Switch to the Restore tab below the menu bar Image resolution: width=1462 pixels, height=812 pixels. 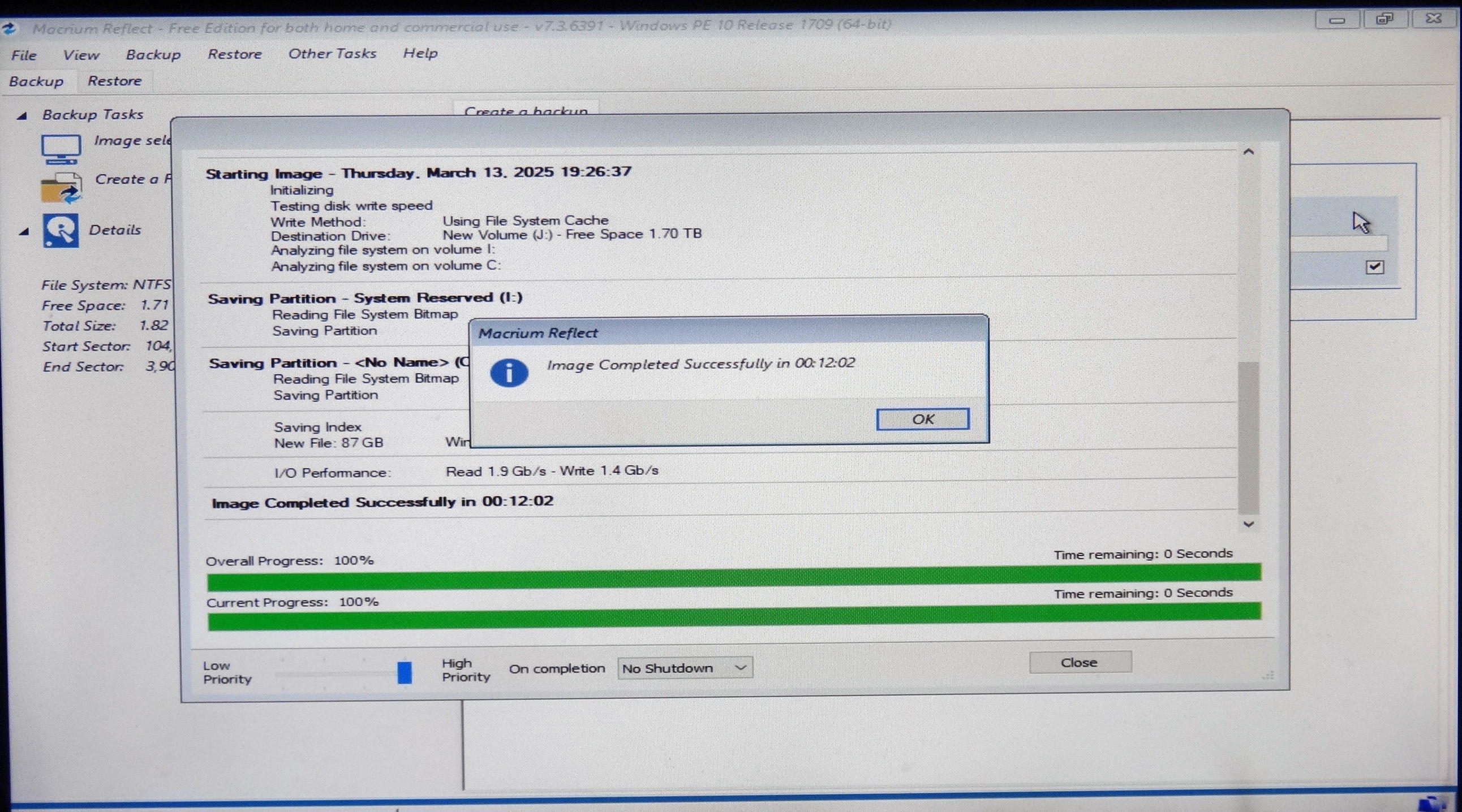(x=114, y=81)
